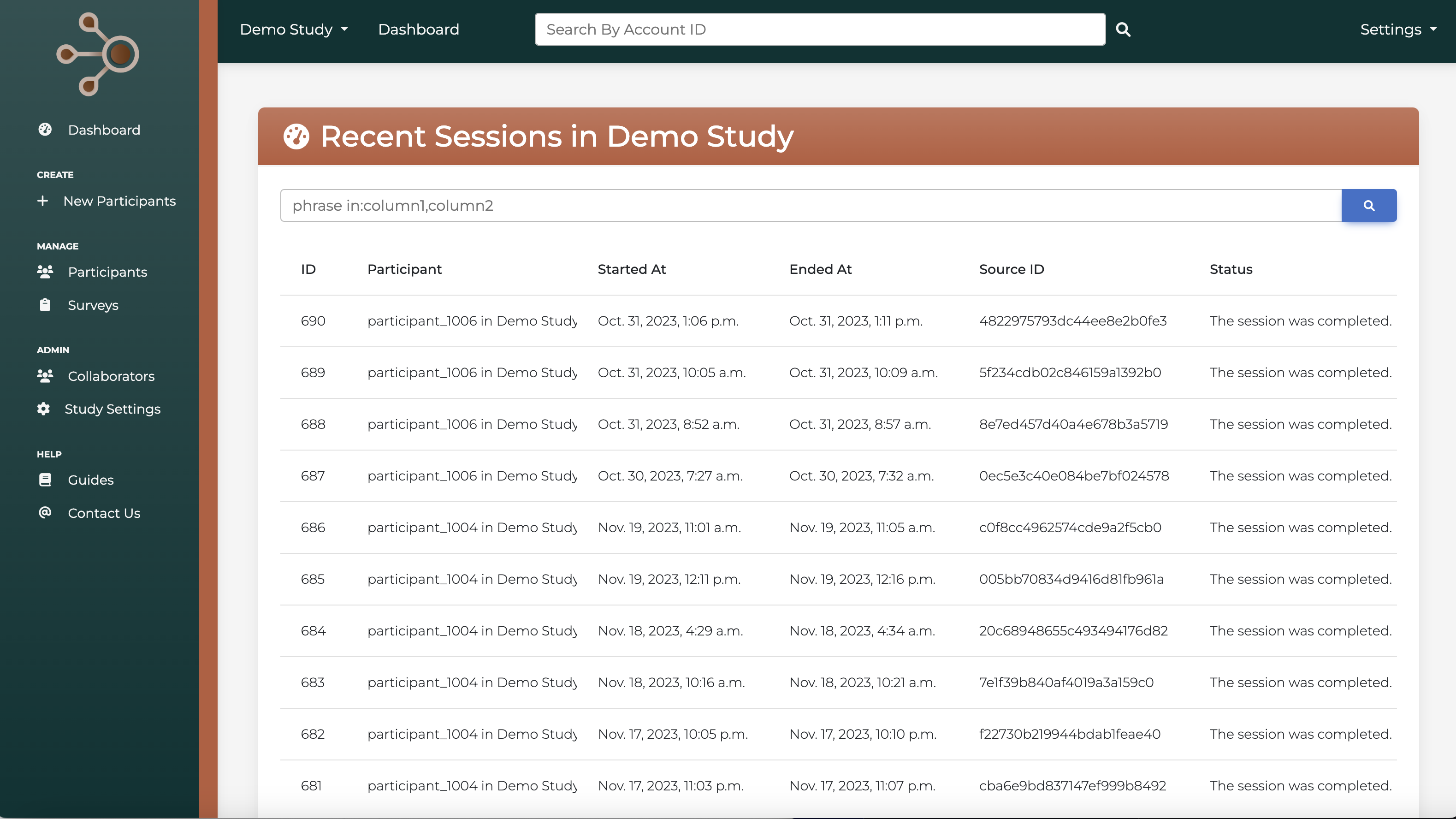Click start time Oct. 31, 2023, 1:06 p.m.
Viewport: 1456px width, 819px height.
click(668, 320)
